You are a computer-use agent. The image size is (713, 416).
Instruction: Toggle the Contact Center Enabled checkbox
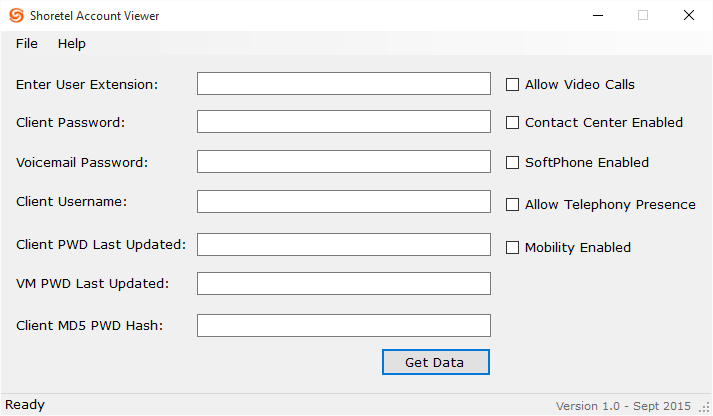(x=513, y=123)
